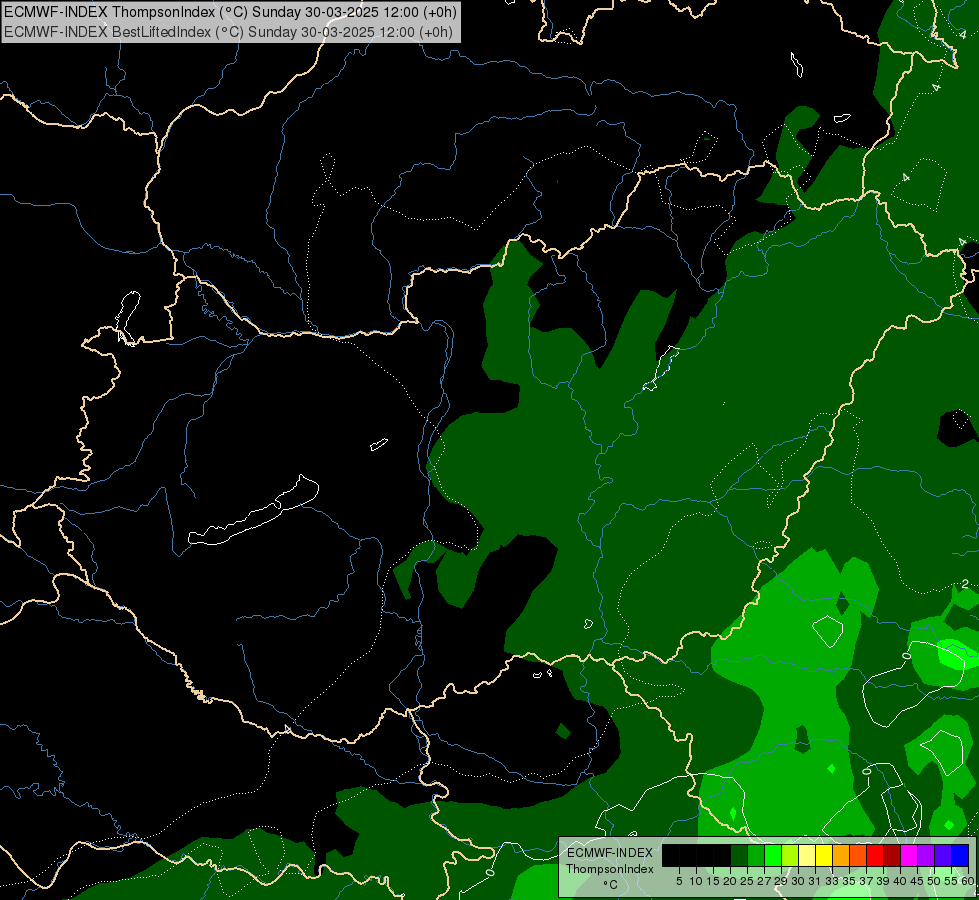The height and width of the screenshot is (900, 979).
Task: Pick the orange-red 35–37 legend swatch
Action: [x=858, y=856]
